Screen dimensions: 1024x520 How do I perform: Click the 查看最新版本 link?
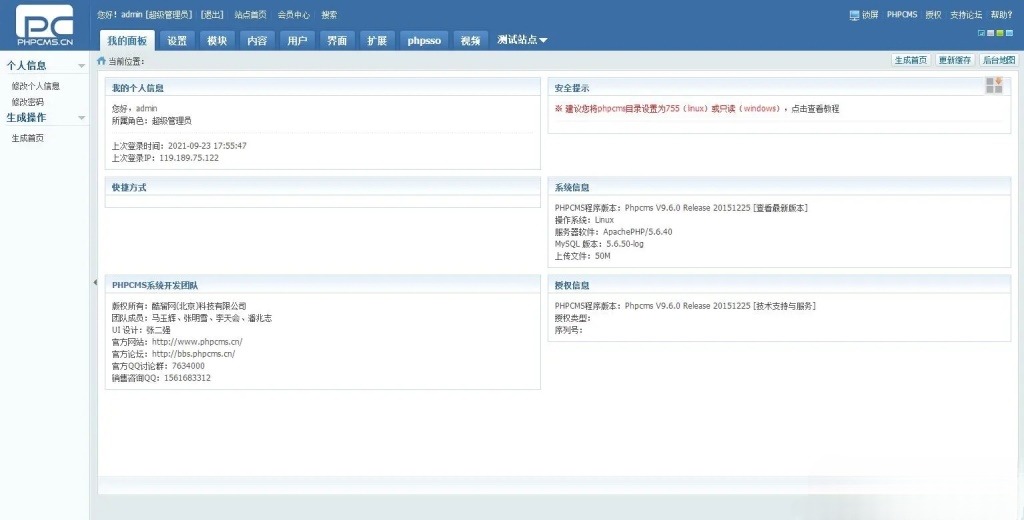click(x=780, y=208)
